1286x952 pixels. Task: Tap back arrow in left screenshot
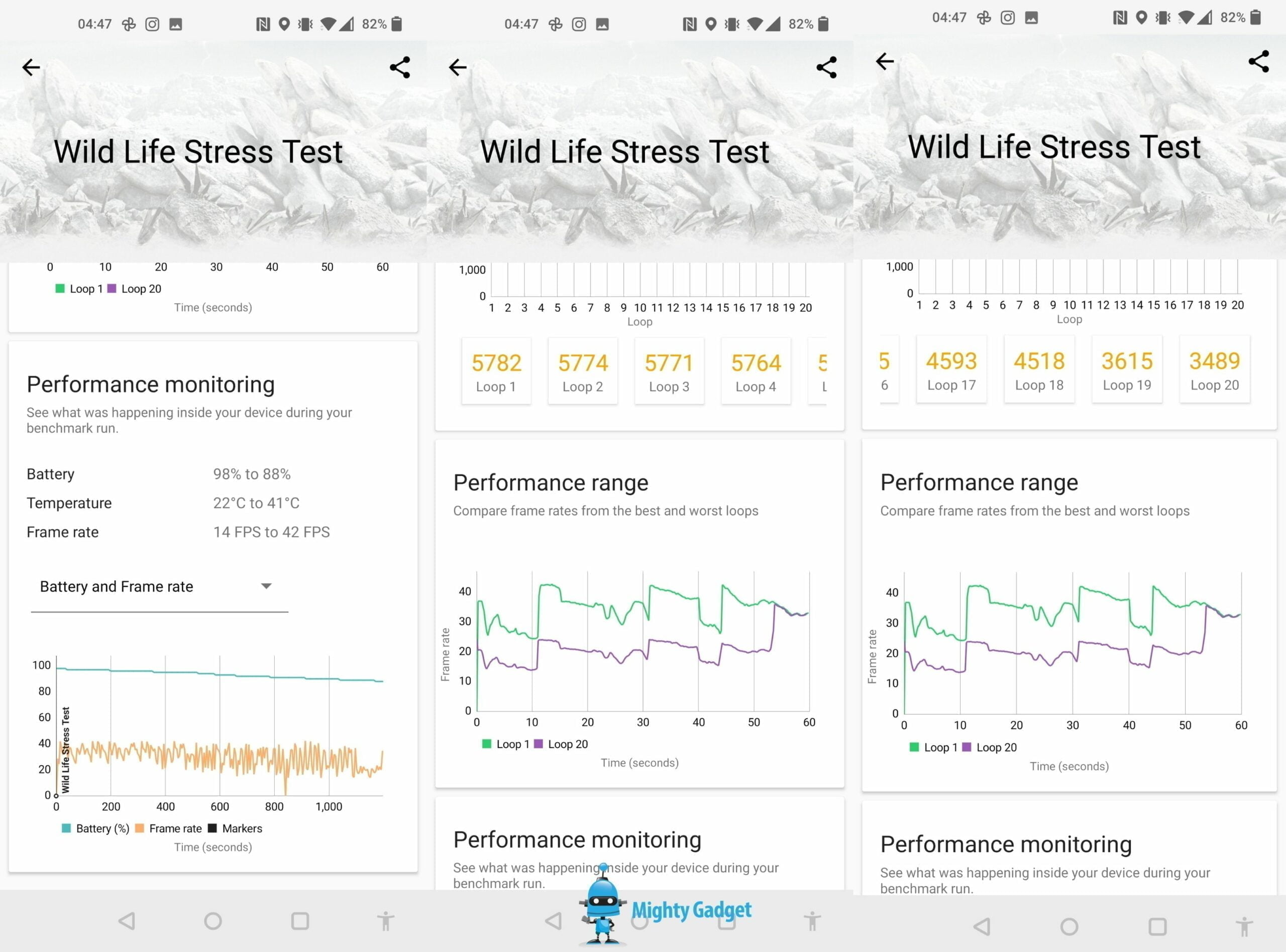[x=31, y=67]
